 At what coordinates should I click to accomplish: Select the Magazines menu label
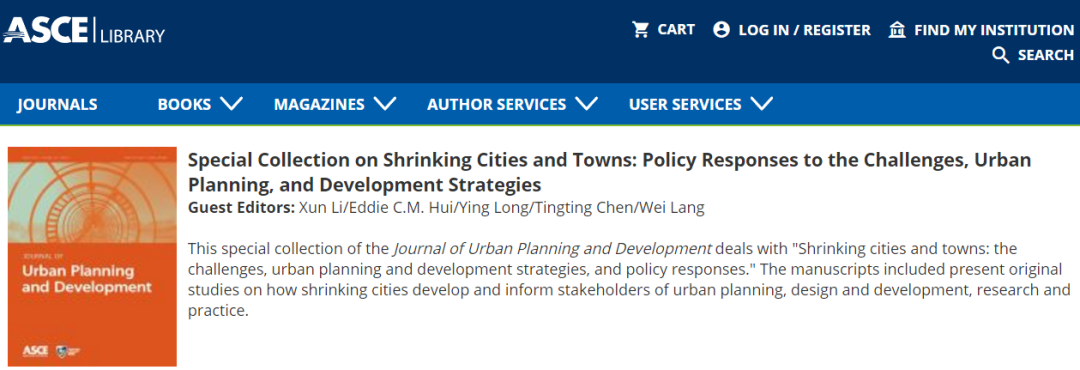coord(319,105)
